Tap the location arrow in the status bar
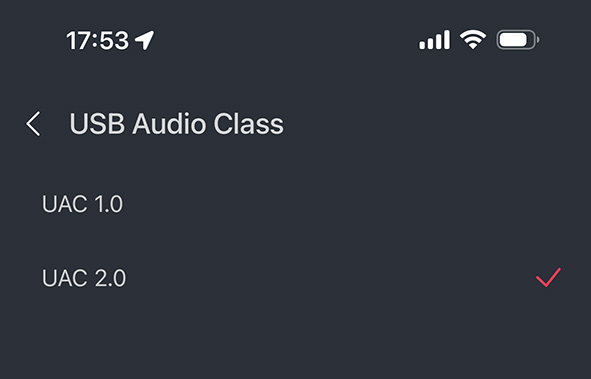This screenshot has width=591, height=379. tap(145, 40)
